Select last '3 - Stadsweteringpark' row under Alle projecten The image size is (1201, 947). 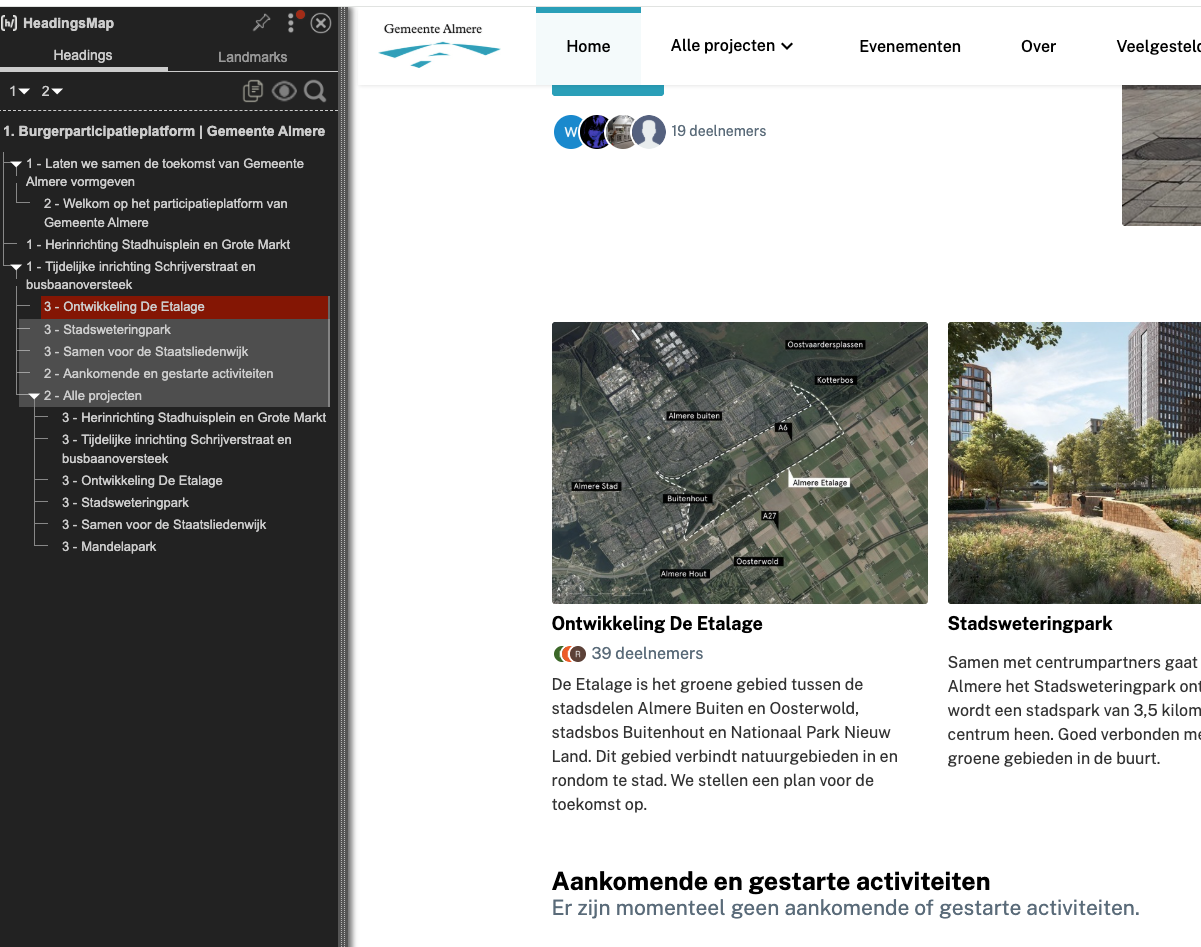point(125,502)
